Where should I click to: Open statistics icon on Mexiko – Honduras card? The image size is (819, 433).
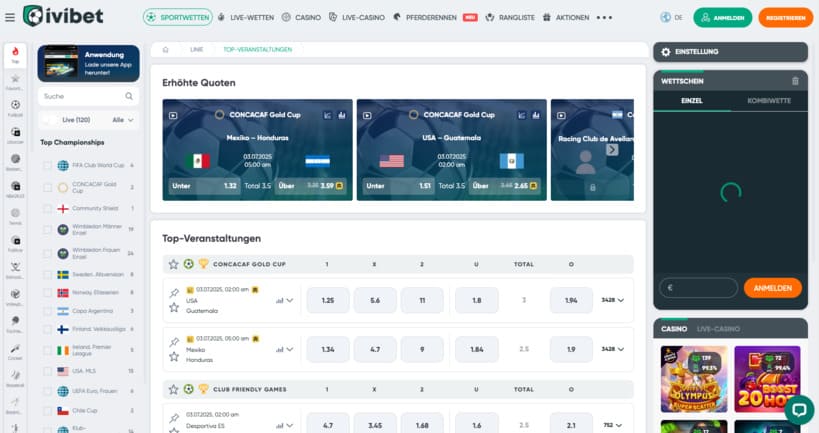(x=327, y=115)
